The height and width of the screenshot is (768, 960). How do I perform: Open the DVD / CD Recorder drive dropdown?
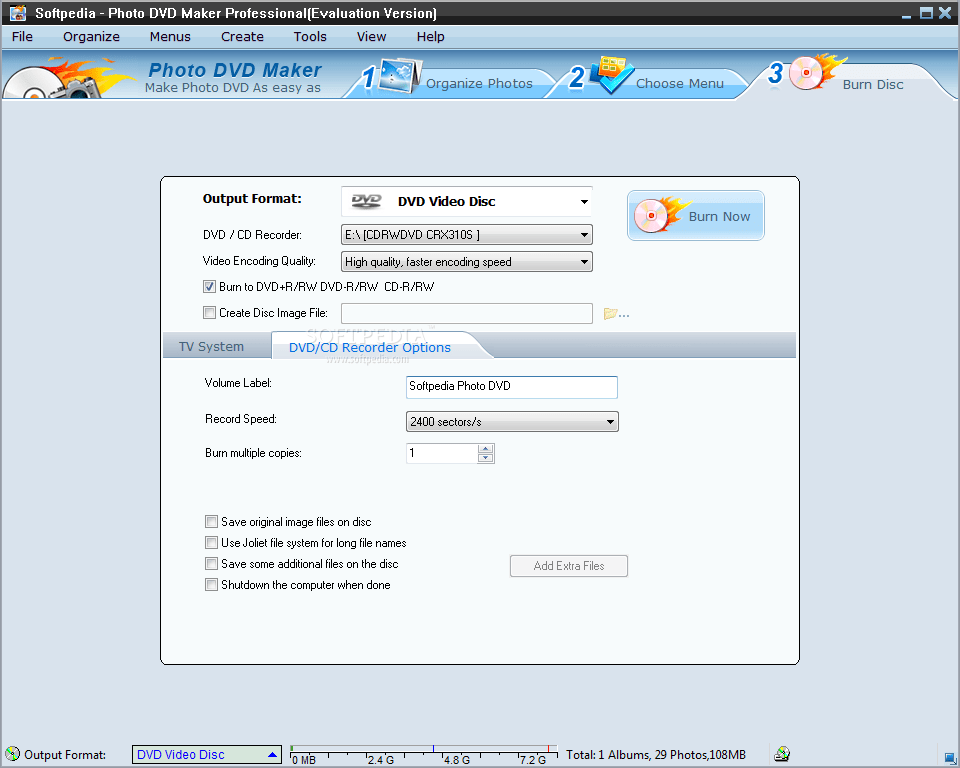[467, 235]
